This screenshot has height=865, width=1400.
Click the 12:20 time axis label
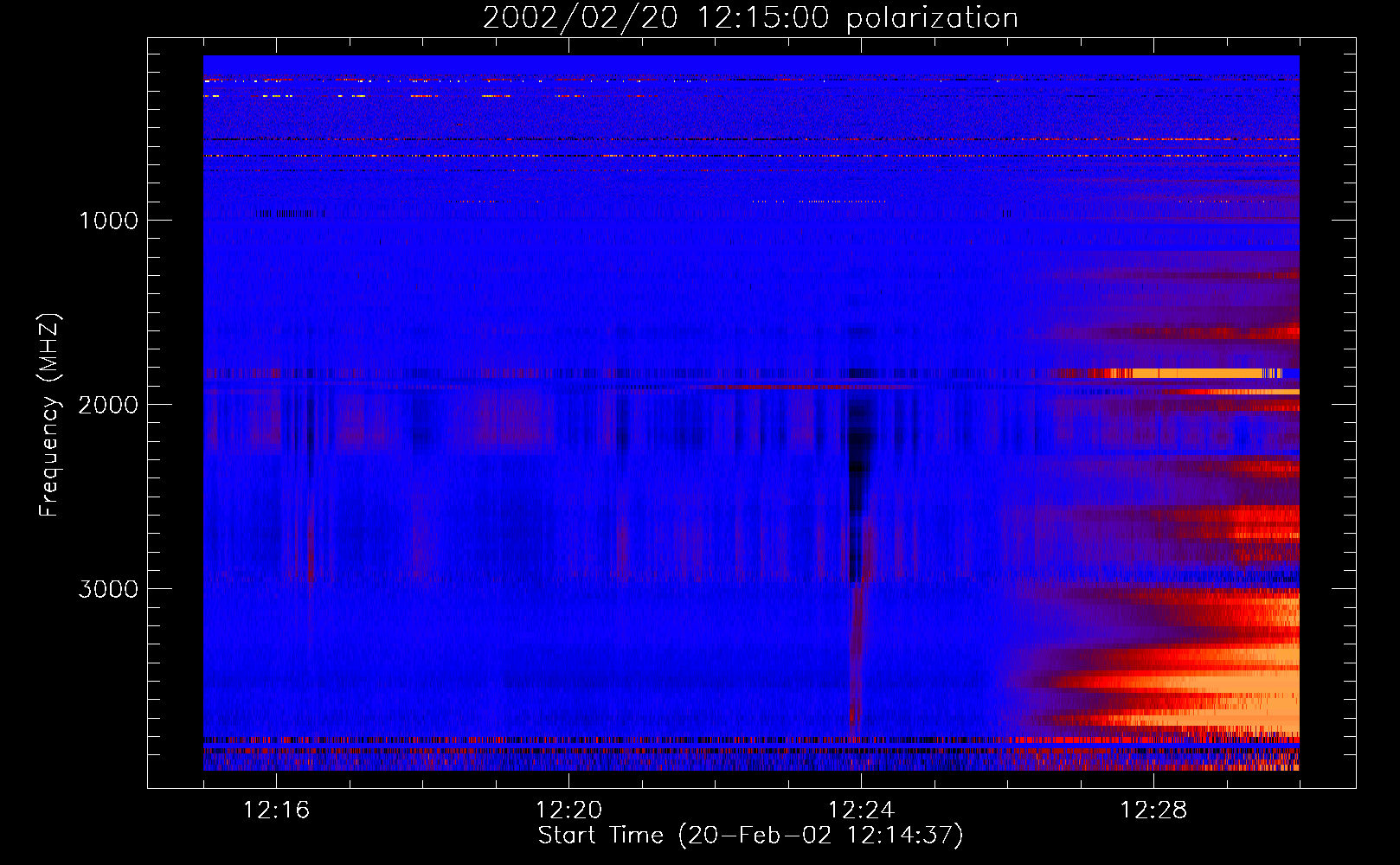click(568, 811)
